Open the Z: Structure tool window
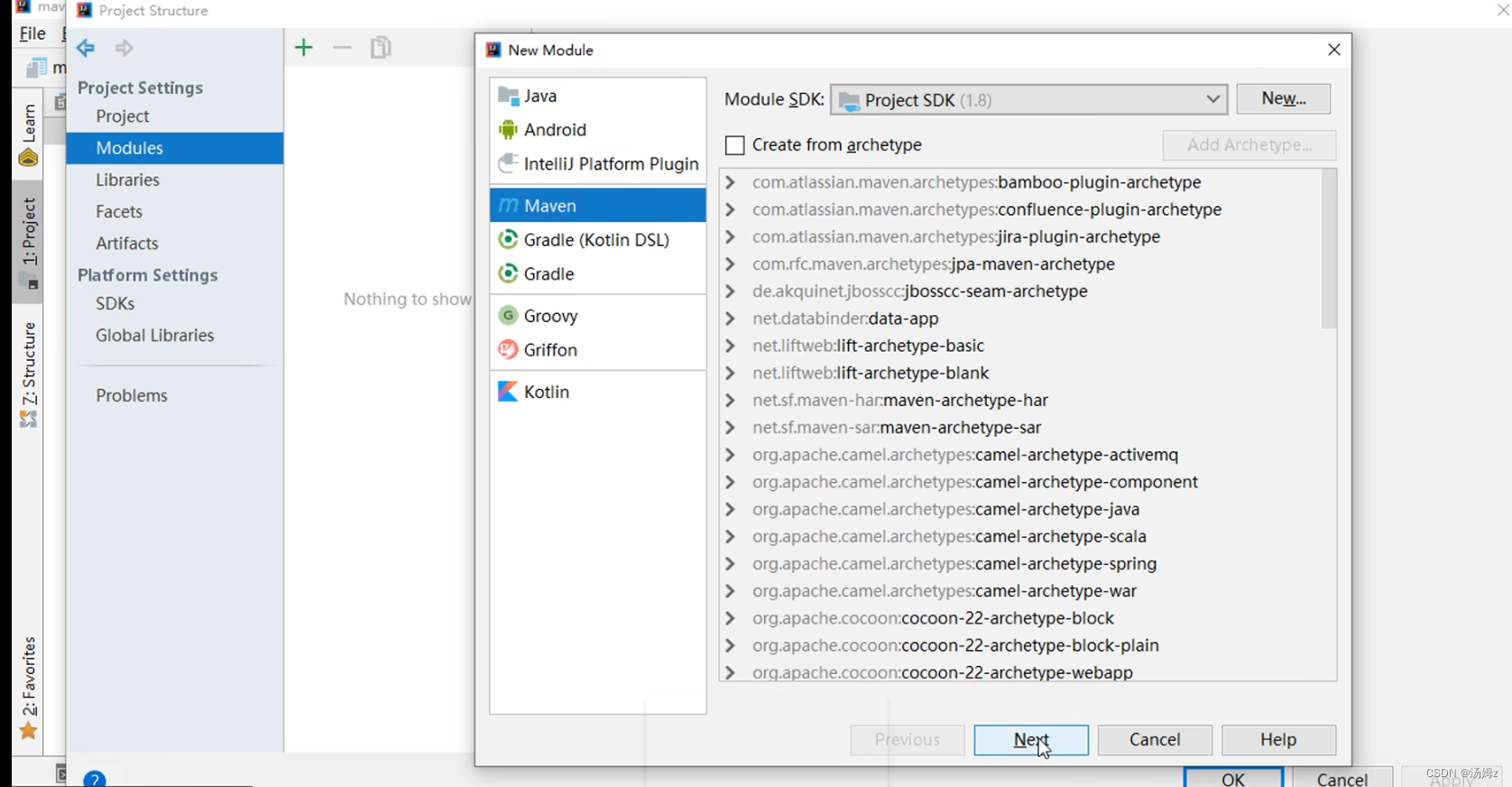This screenshot has width=1512, height=787. click(29, 375)
